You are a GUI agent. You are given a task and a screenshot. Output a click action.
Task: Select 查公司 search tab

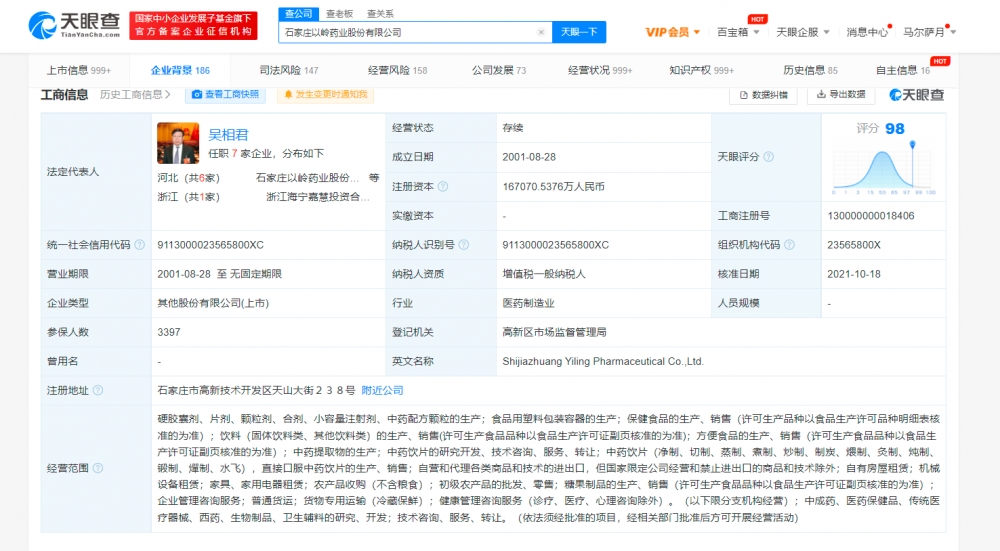(298, 13)
